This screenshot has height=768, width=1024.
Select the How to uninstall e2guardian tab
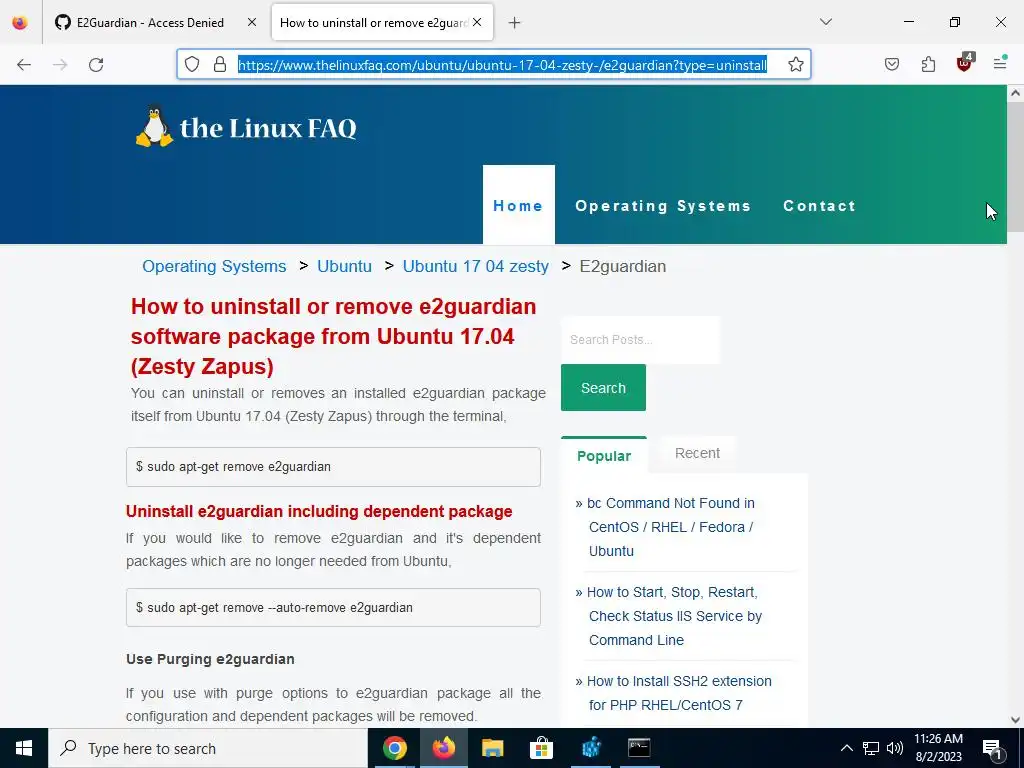(374, 22)
